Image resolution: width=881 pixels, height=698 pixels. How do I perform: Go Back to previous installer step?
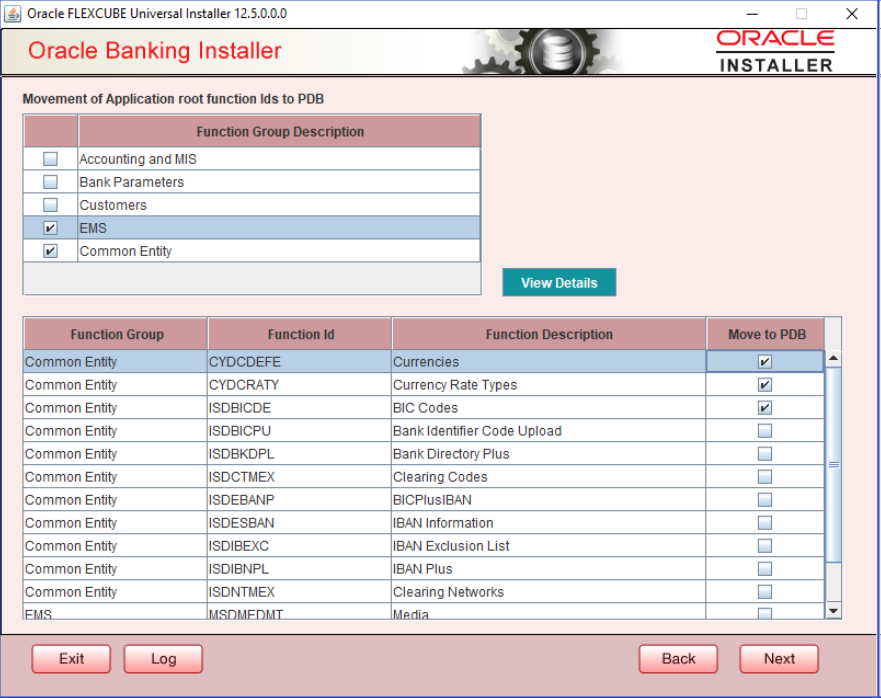678,659
